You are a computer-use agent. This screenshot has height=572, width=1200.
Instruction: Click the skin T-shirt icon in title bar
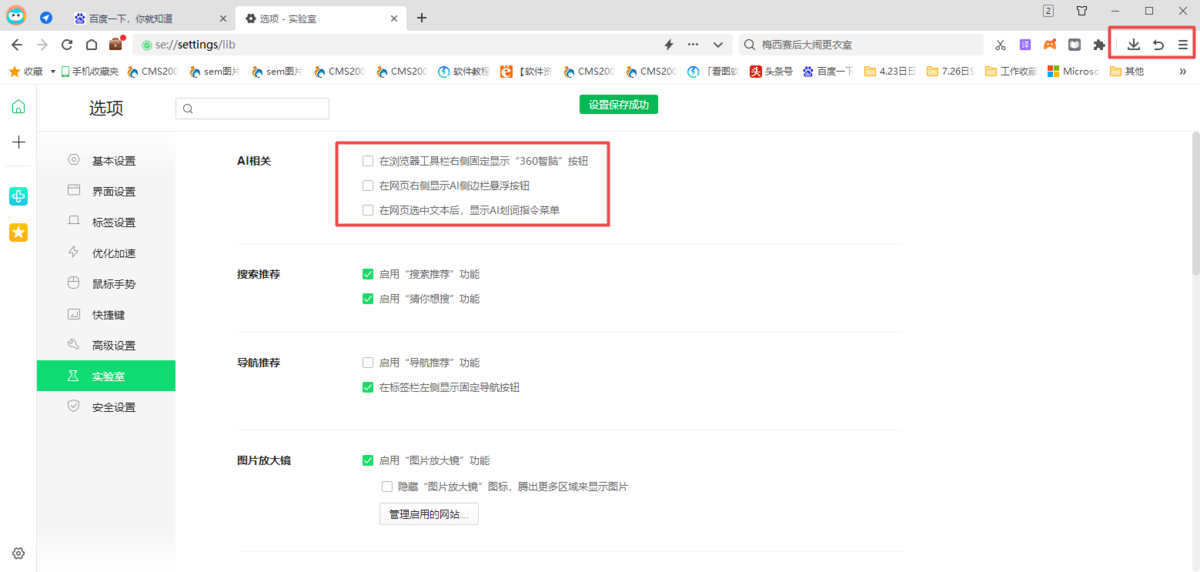click(x=1082, y=11)
